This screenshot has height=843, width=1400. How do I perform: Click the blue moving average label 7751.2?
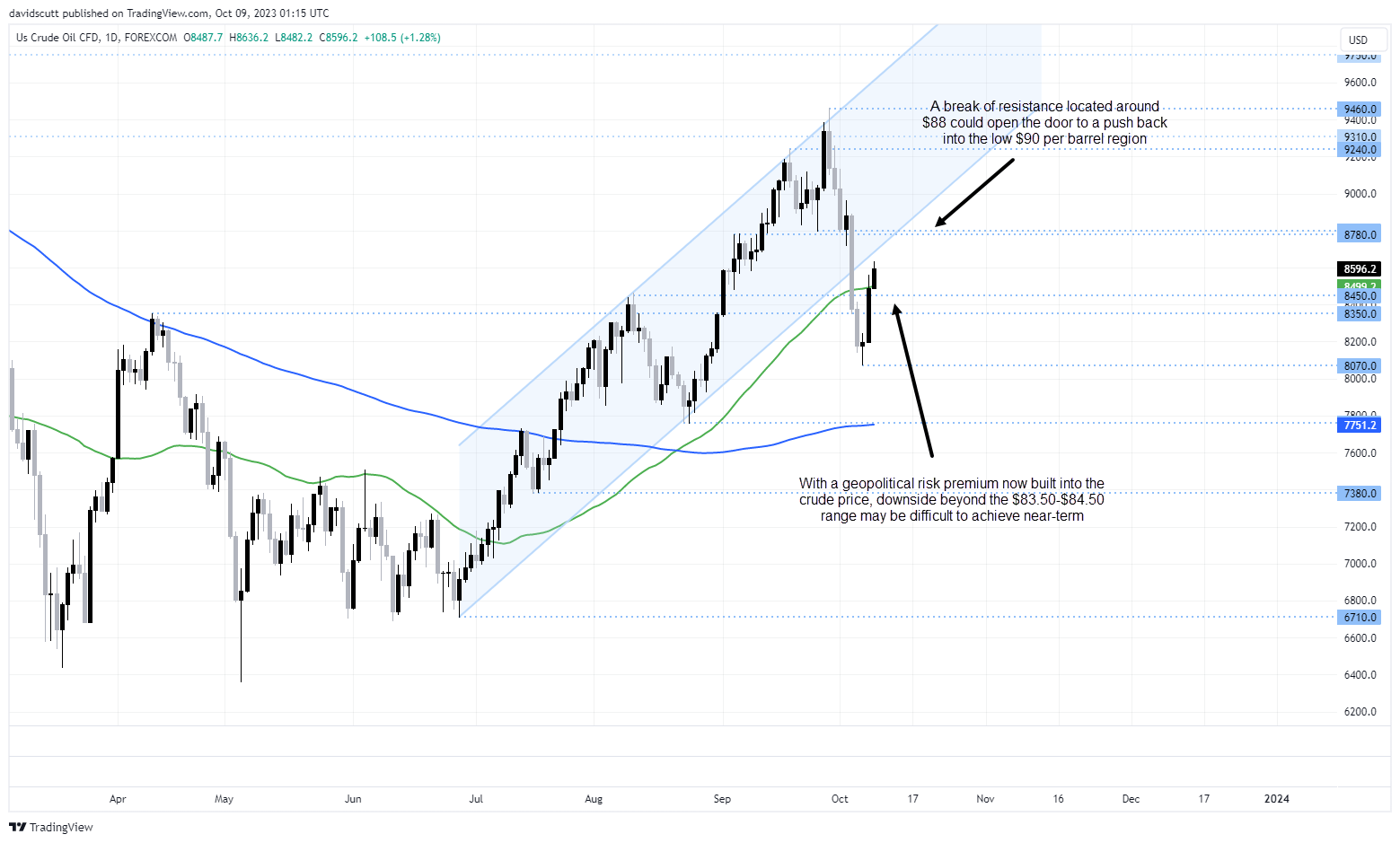(x=1360, y=426)
